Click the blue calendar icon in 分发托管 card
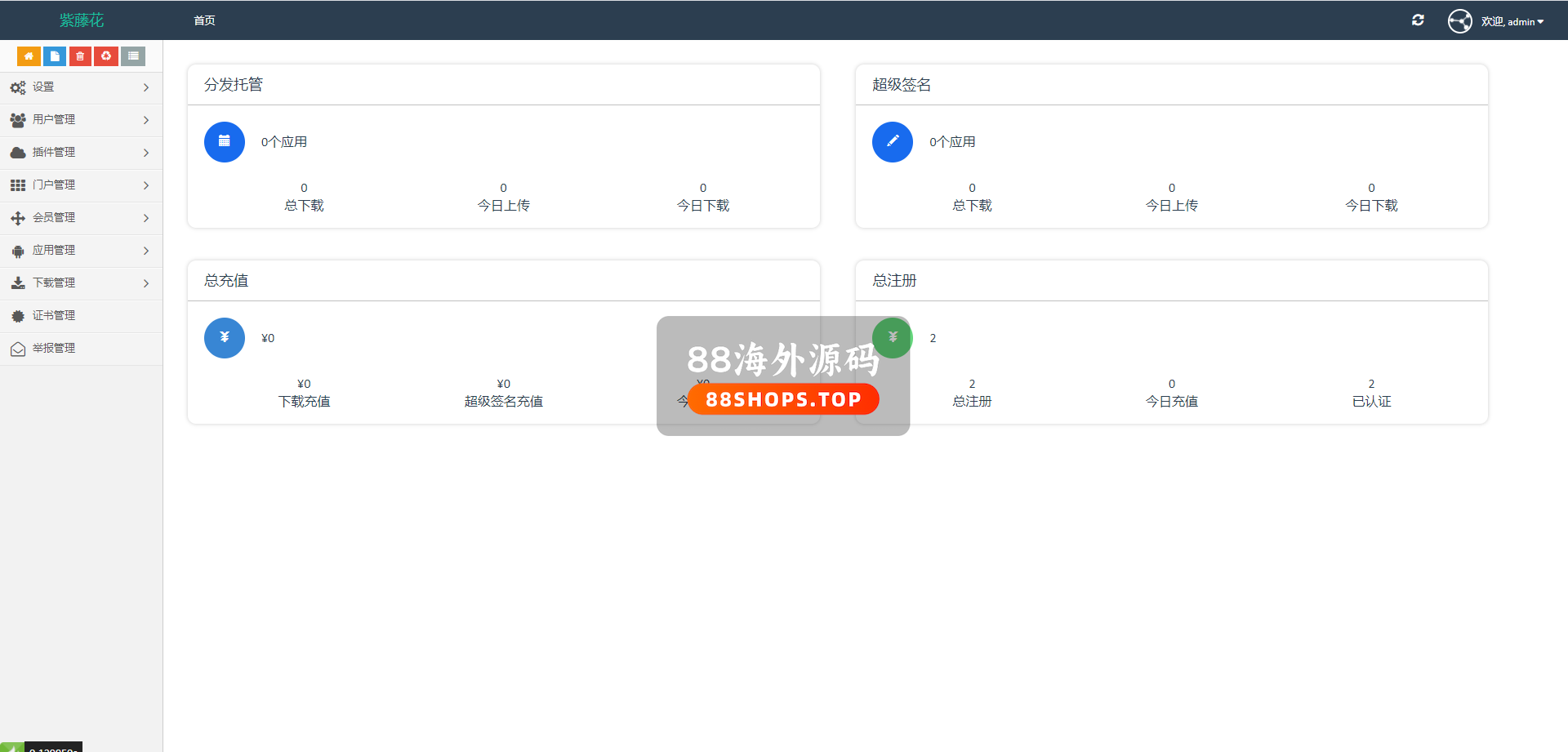The image size is (1568, 752). (x=225, y=142)
